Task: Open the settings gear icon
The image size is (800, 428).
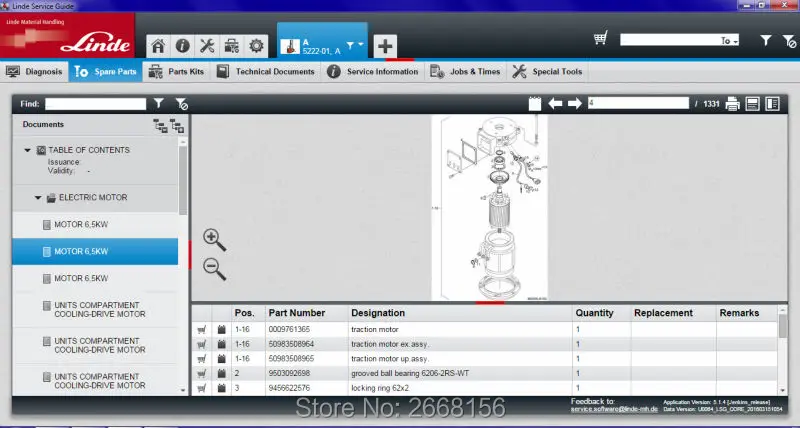Action: [x=256, y=46]
